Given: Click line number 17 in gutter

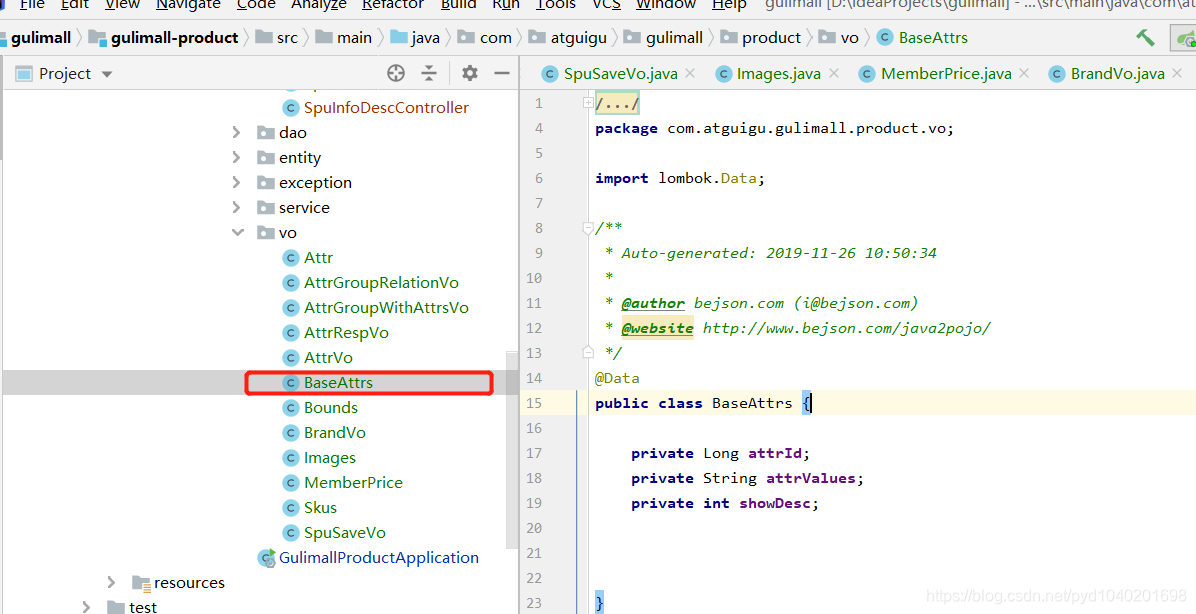Looking at the screenshot, I should click(x=534, y=453).
